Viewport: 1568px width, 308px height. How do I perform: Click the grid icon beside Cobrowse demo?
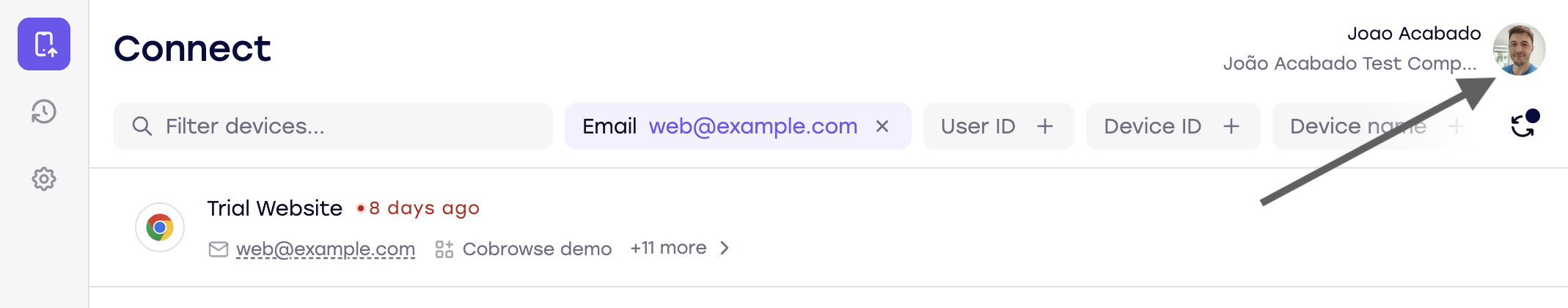click(x=444, y=249)
